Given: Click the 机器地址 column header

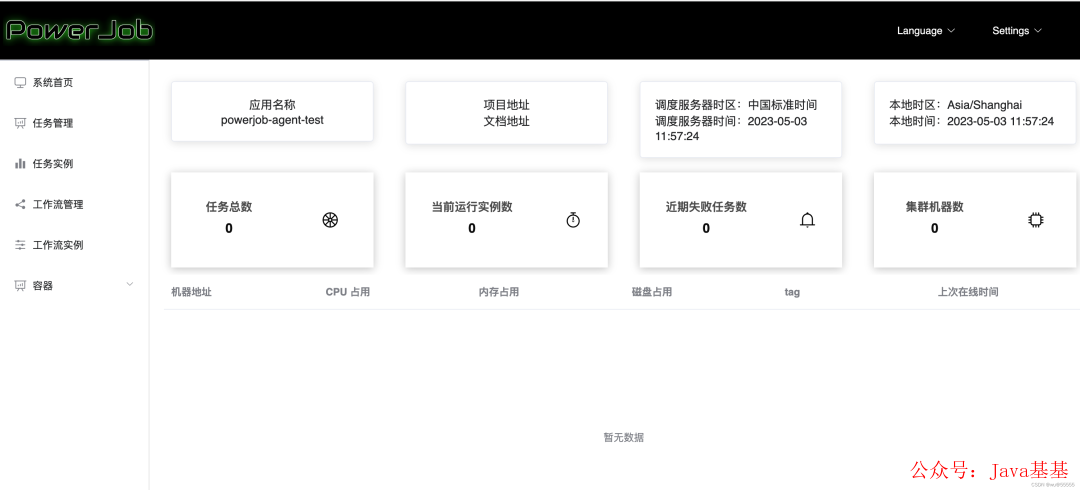Looking at the screenshot, I should [x=191, y=292].
